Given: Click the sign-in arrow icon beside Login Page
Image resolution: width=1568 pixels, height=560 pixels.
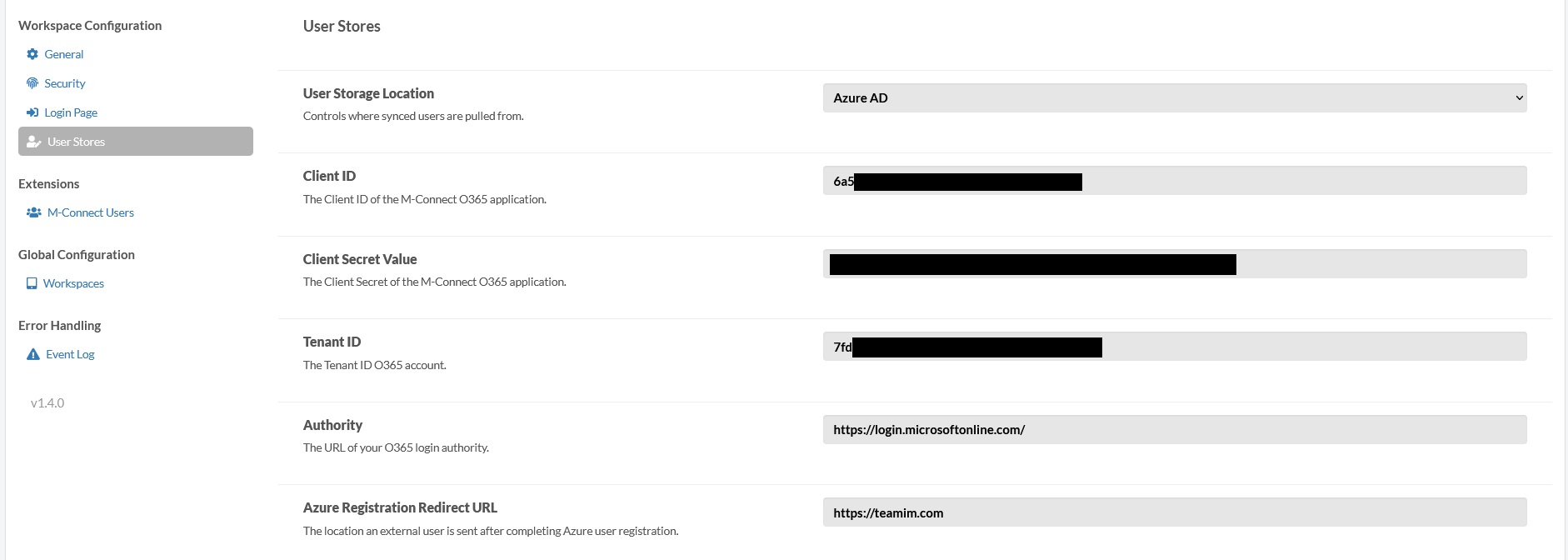Looking at the screenshot, I should coord(32,112).
